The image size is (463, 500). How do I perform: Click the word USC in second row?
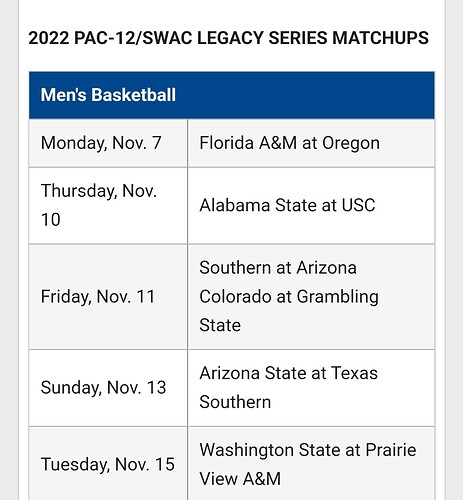click(x=359, y=205)
